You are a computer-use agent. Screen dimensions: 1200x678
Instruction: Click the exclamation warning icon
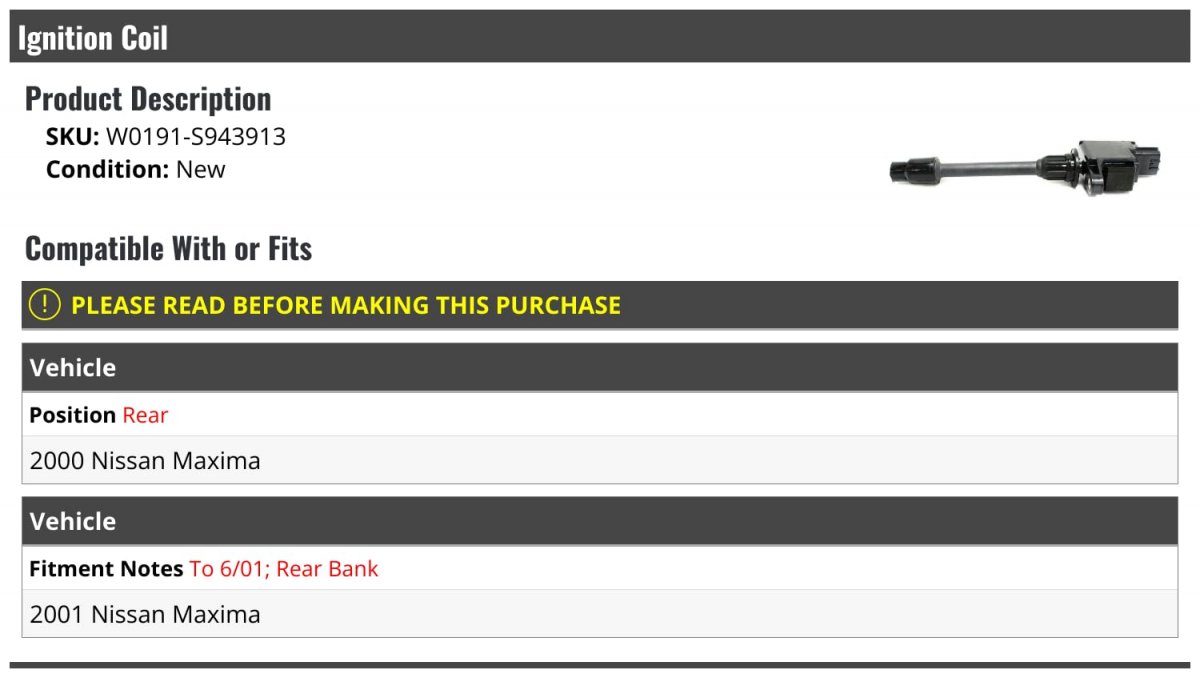44,305
